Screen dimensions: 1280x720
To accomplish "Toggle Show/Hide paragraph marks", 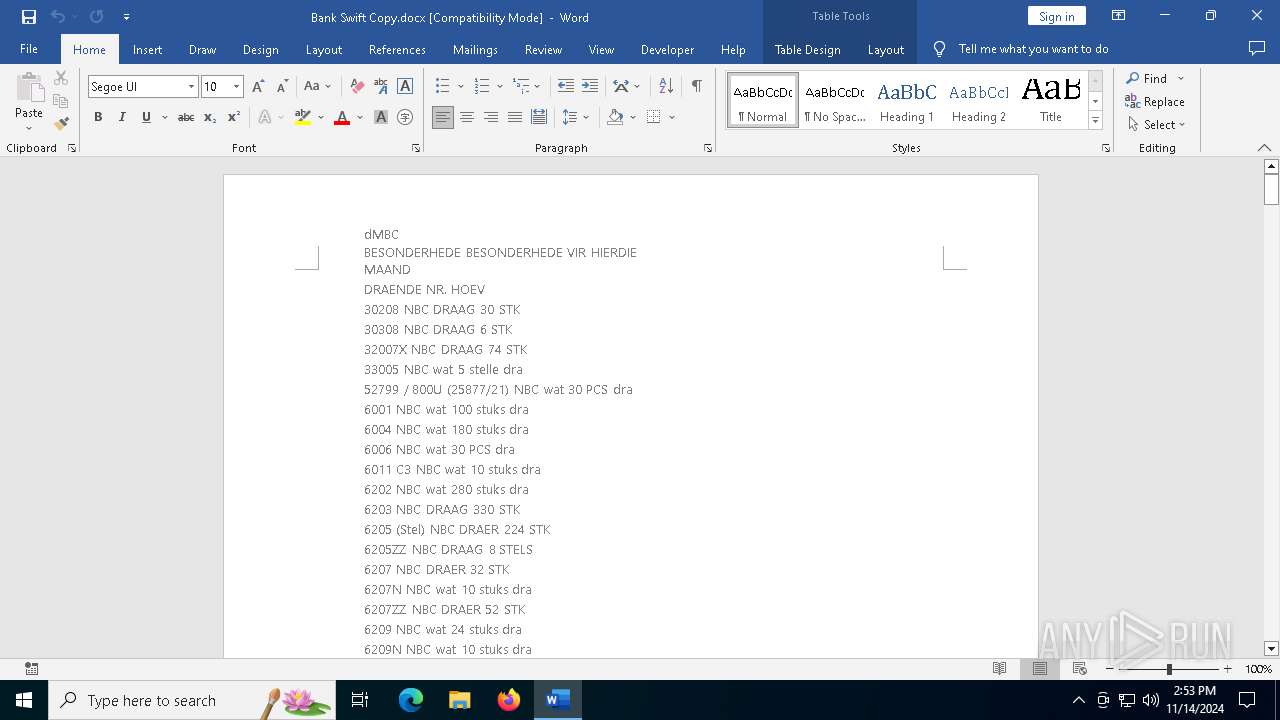I will pos(697,87).
